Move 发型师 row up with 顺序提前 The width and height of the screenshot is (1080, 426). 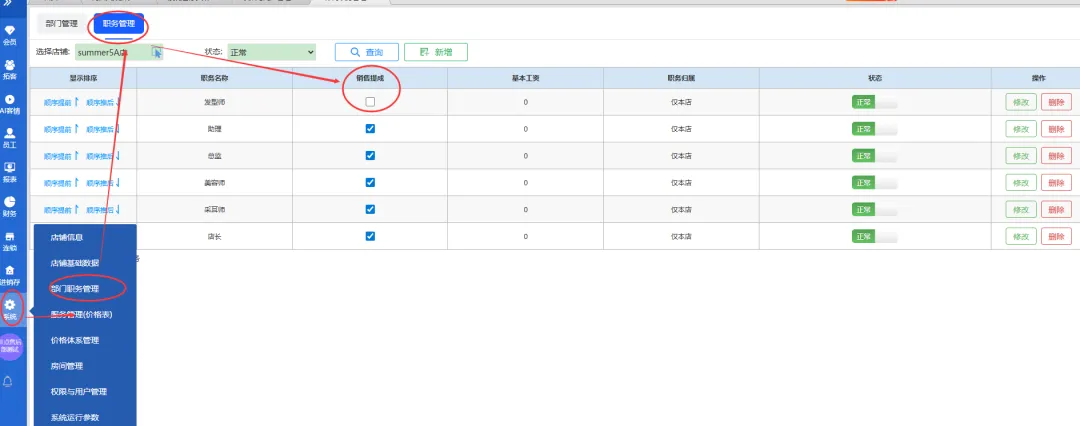[61, 102]
